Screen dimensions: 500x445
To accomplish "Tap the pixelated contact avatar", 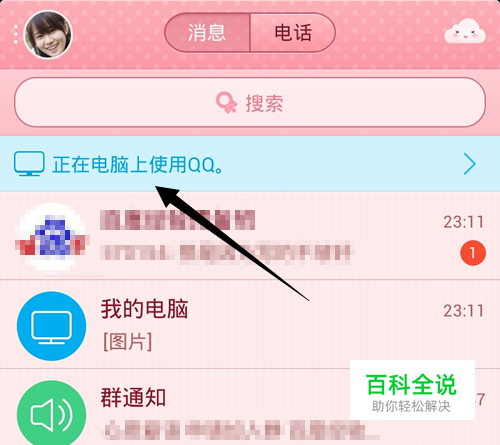I will pos(51,237).
